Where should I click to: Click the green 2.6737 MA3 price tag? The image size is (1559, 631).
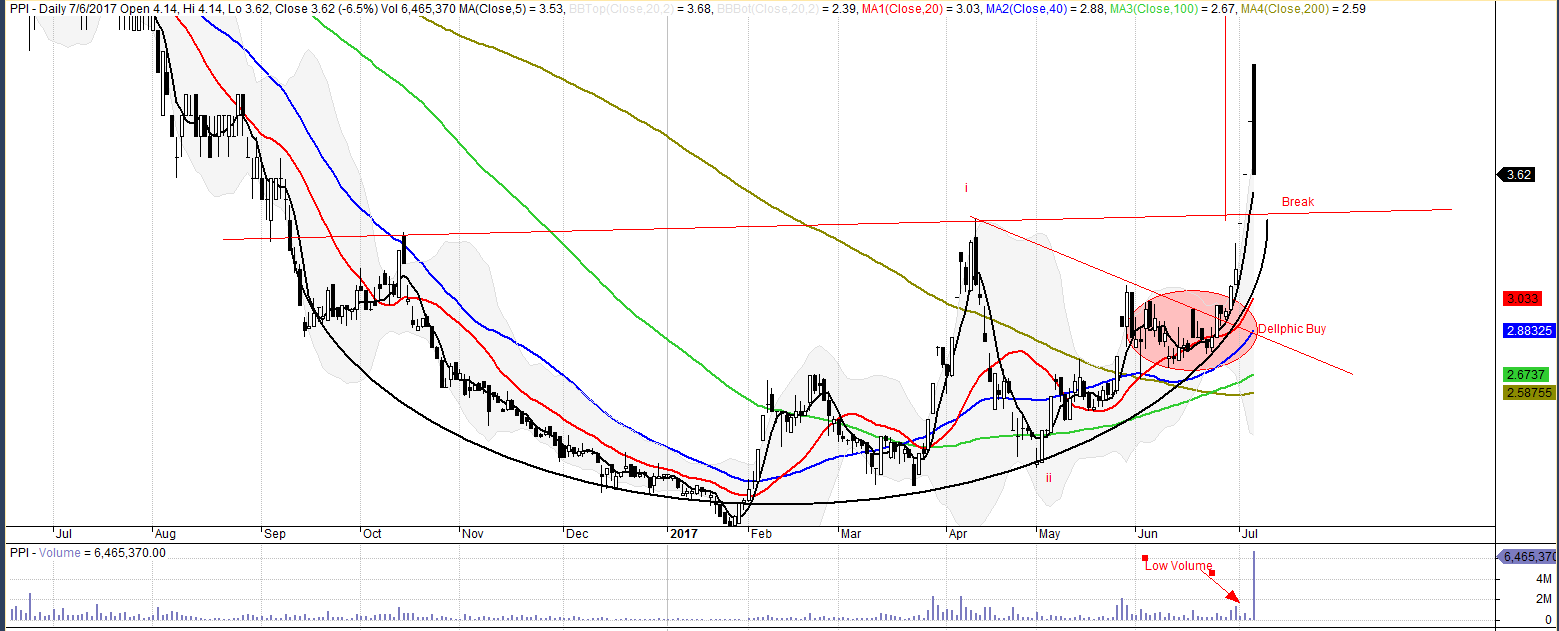(1526, 375)
